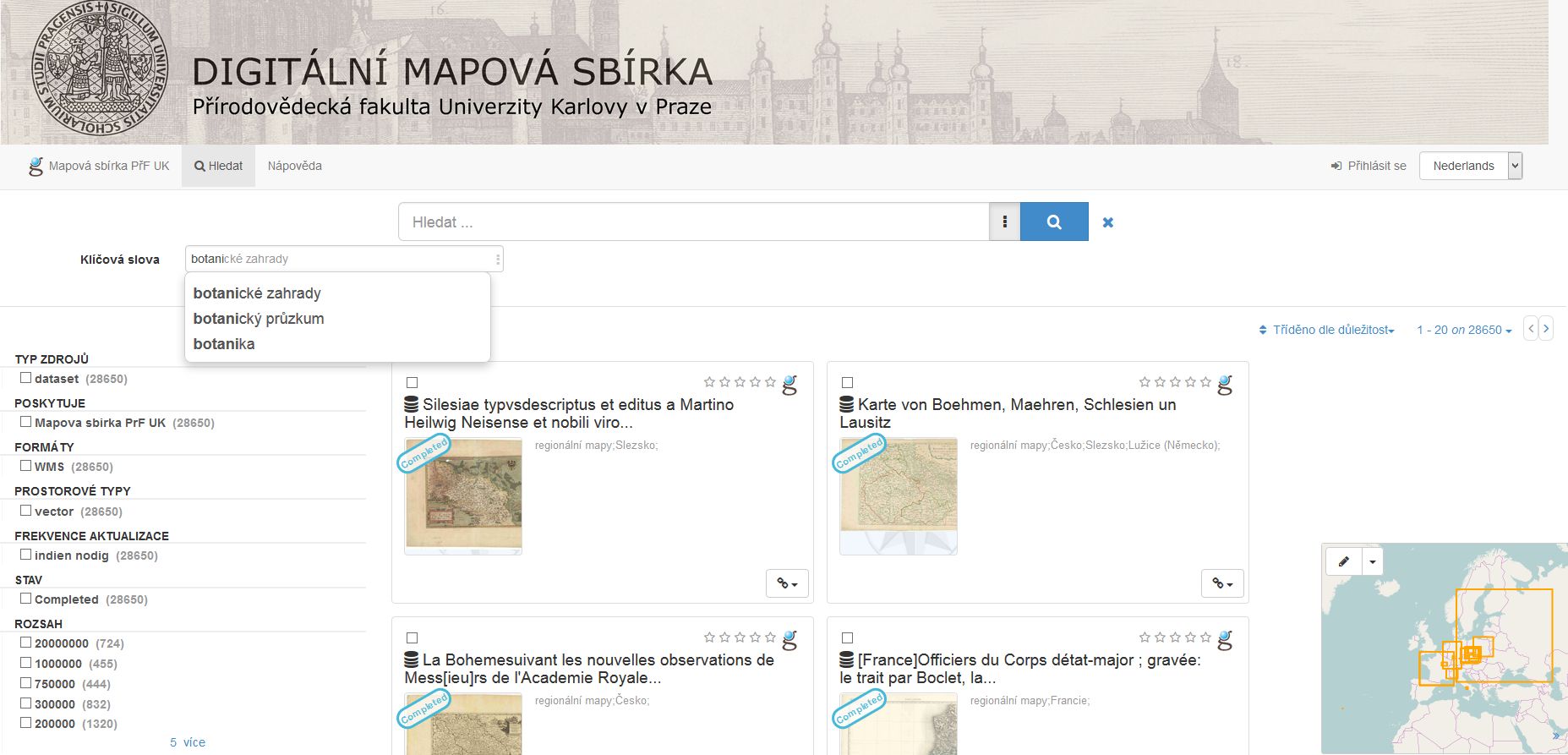Image resolution: width=1568 pixels, height=755 pixels.
Task: Open [France]Officiers du Corps record title
Action: (x=1020, y=669)
